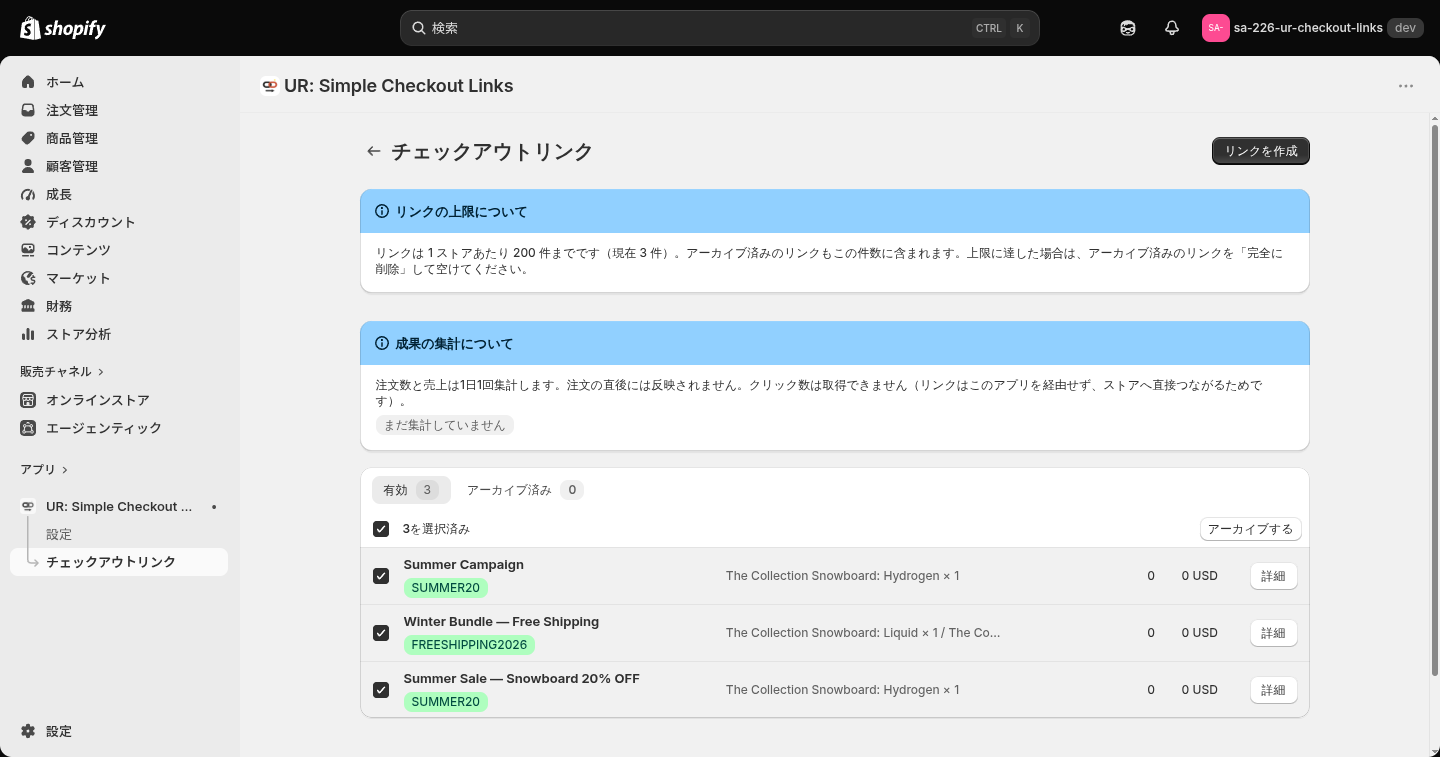Click the エージェンティック channel icon
1440x757 pixels.
[x=28, y=428]
